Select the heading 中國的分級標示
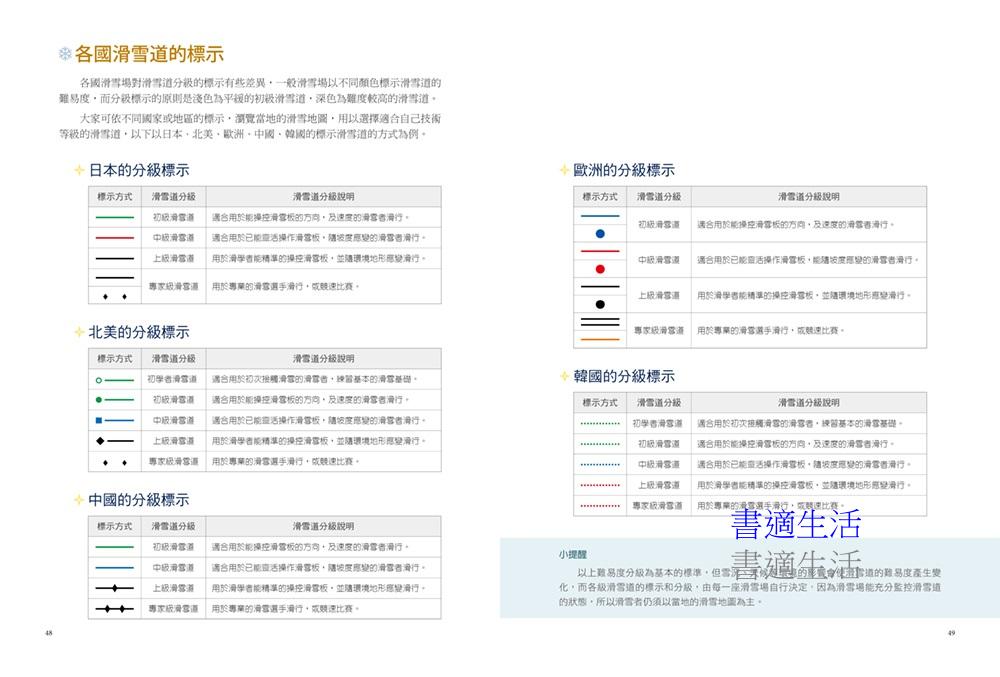 click(139, 500)
